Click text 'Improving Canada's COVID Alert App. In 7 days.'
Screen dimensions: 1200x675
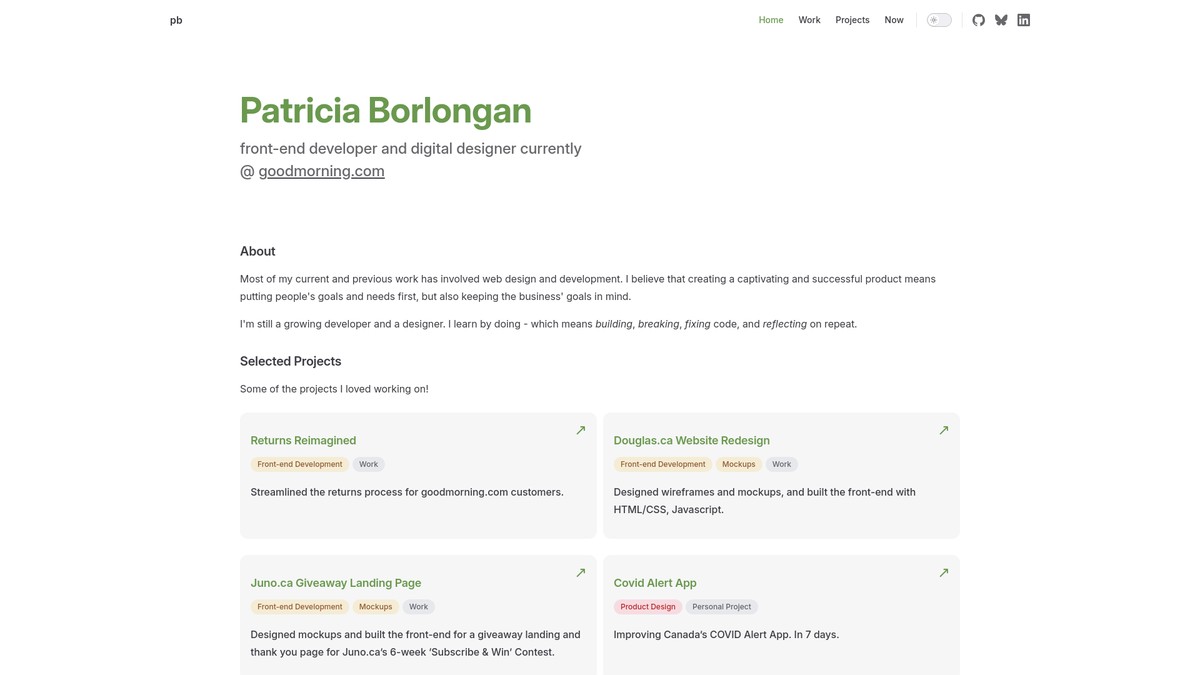coord(726,635)
